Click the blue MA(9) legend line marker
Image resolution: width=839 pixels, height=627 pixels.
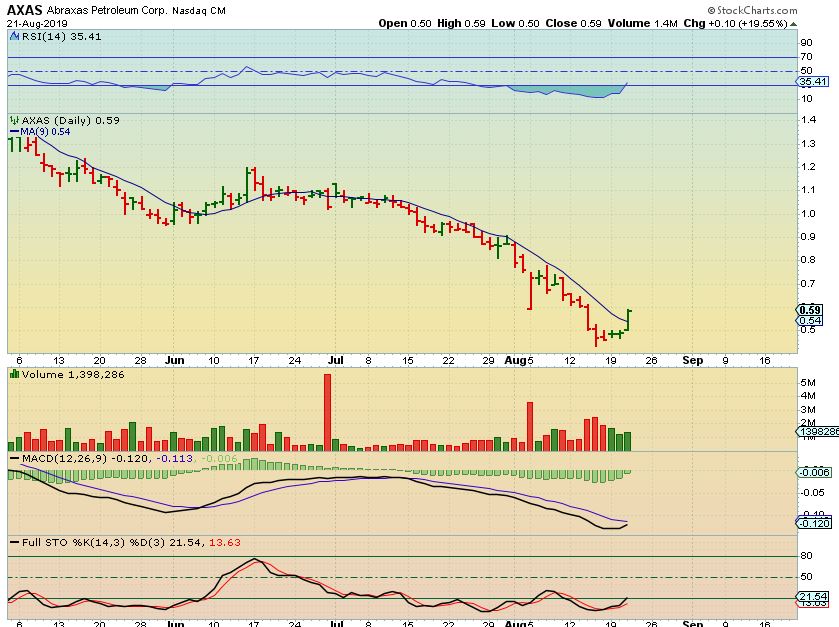(13, 131)
